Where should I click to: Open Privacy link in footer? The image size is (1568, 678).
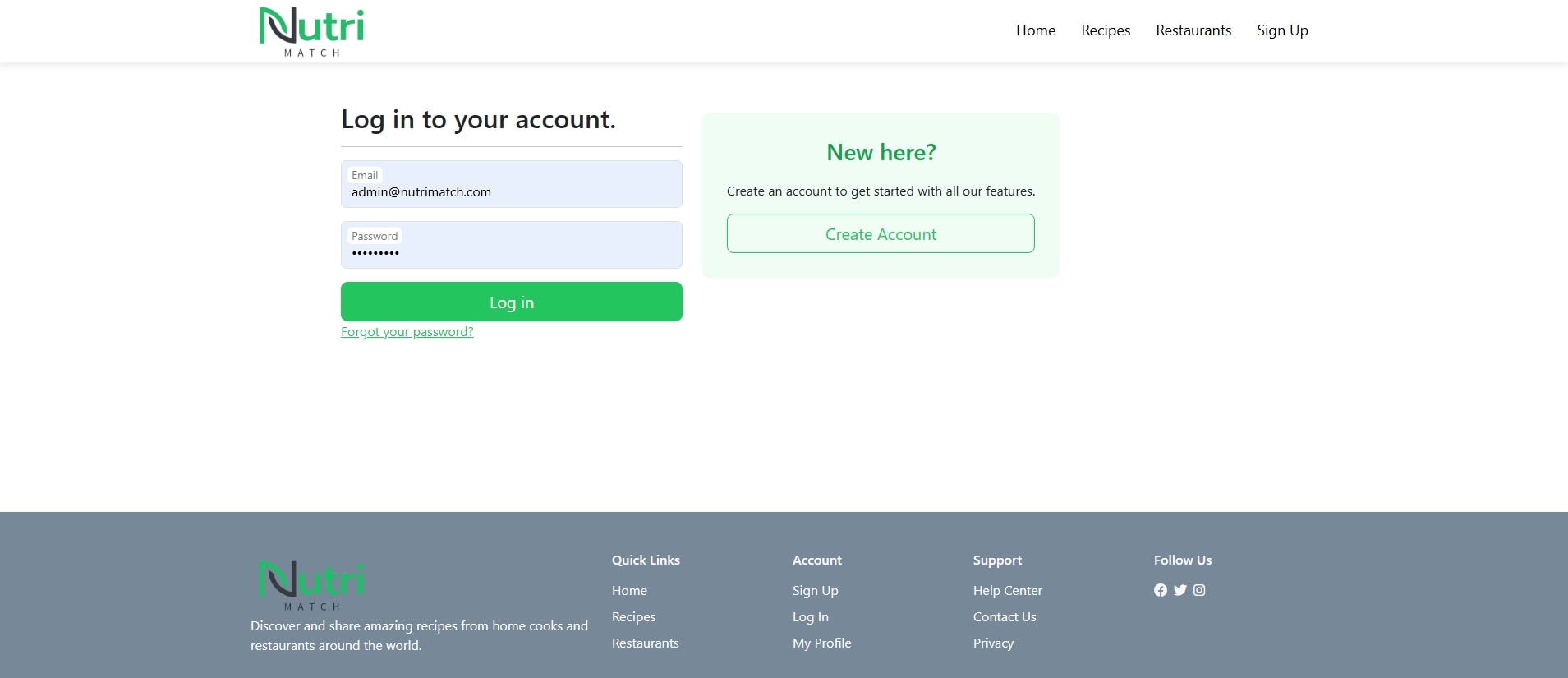pyautogui.click(x=993, y=643)
